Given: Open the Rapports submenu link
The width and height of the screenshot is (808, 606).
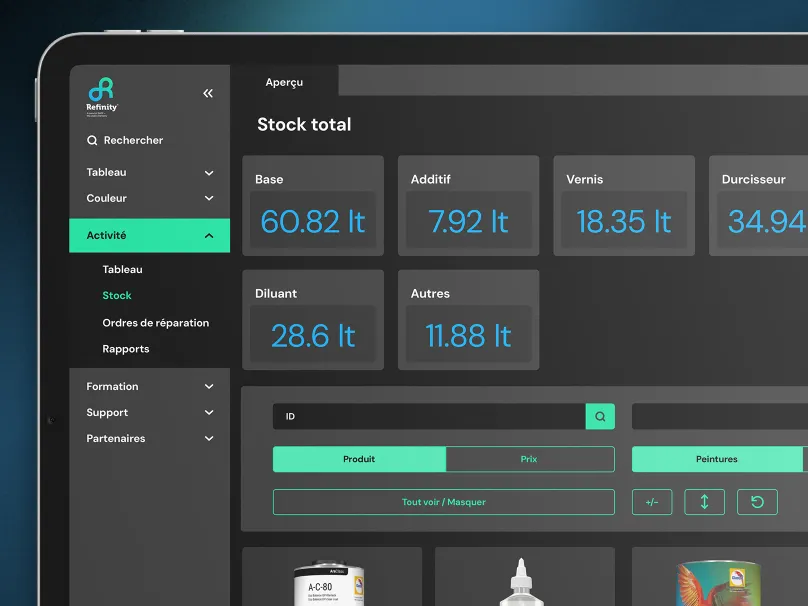Looking at the screenshot, I should (x=126, y=349).
